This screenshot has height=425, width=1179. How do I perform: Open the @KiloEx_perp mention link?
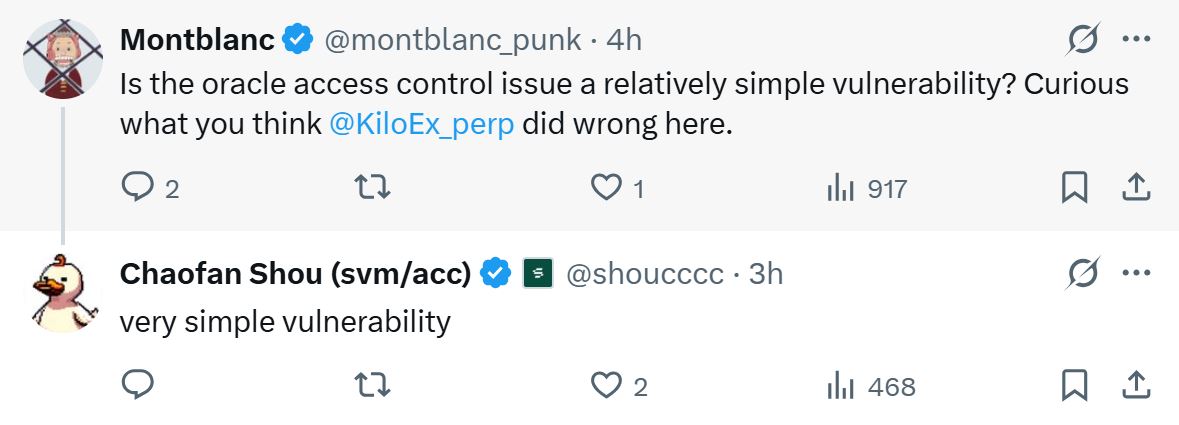click(x=421, y=124)
